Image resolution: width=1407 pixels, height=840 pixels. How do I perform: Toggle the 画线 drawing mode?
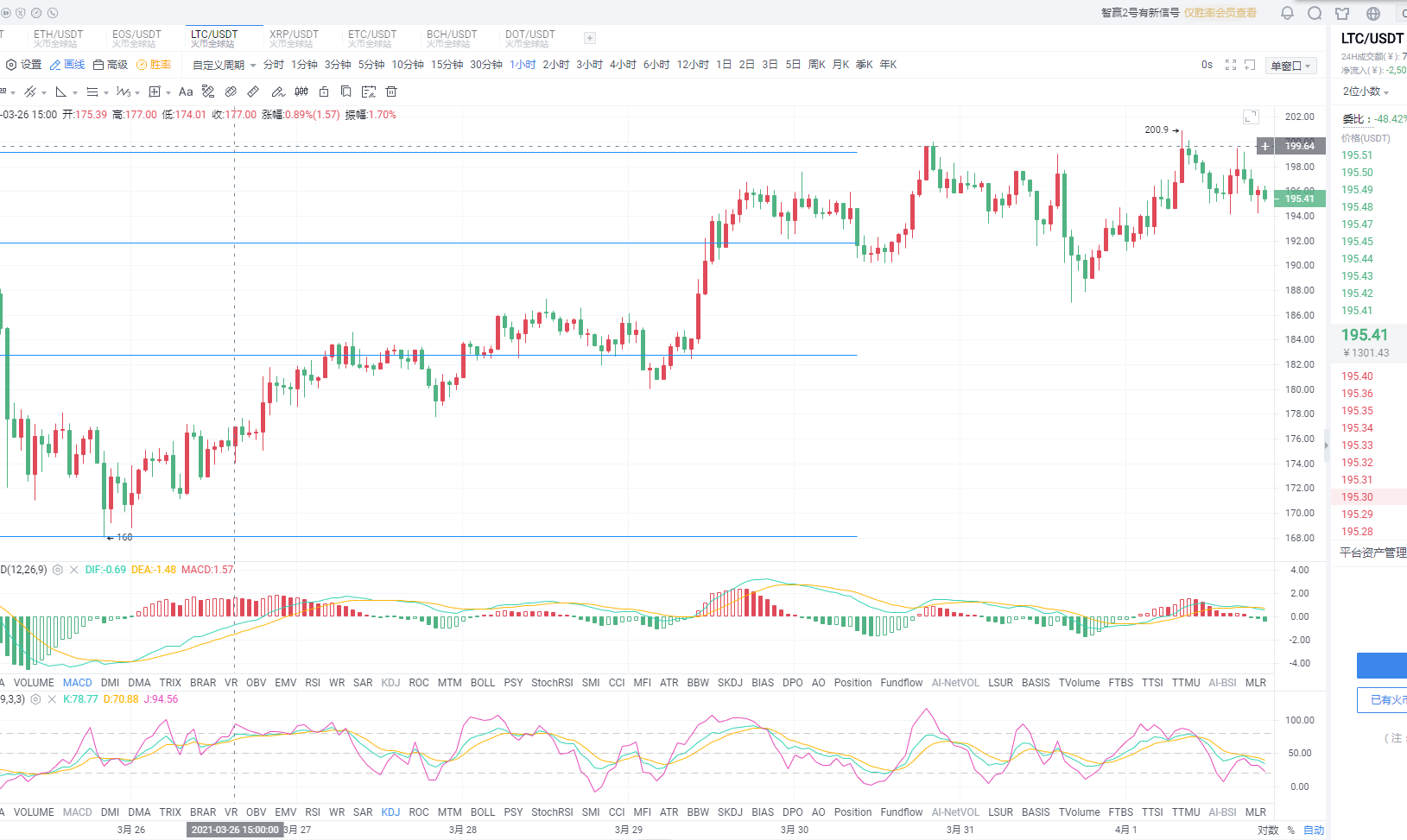point(67,65)
